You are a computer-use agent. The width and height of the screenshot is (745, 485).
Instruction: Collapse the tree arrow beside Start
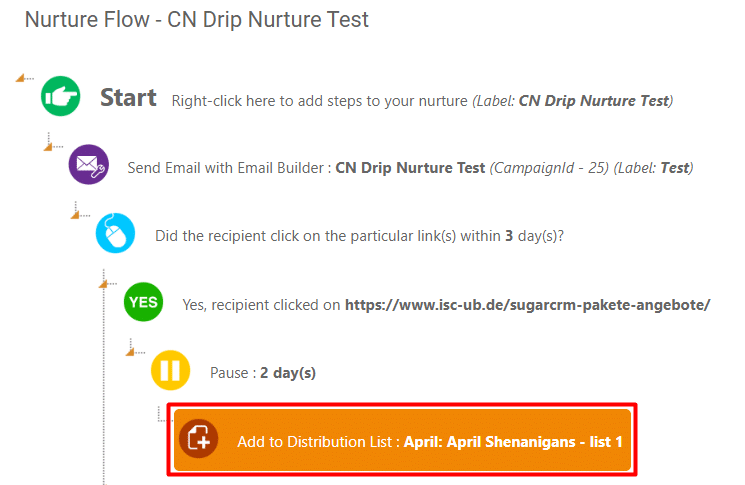[x=20, y=78]
